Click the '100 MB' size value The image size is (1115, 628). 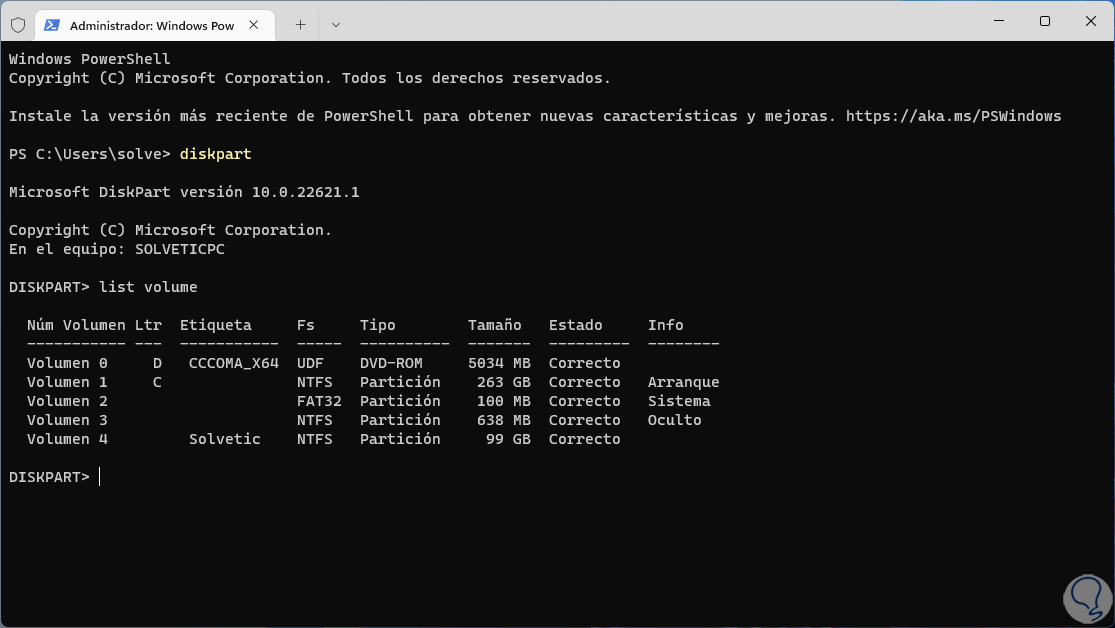(x=503, y=401)
